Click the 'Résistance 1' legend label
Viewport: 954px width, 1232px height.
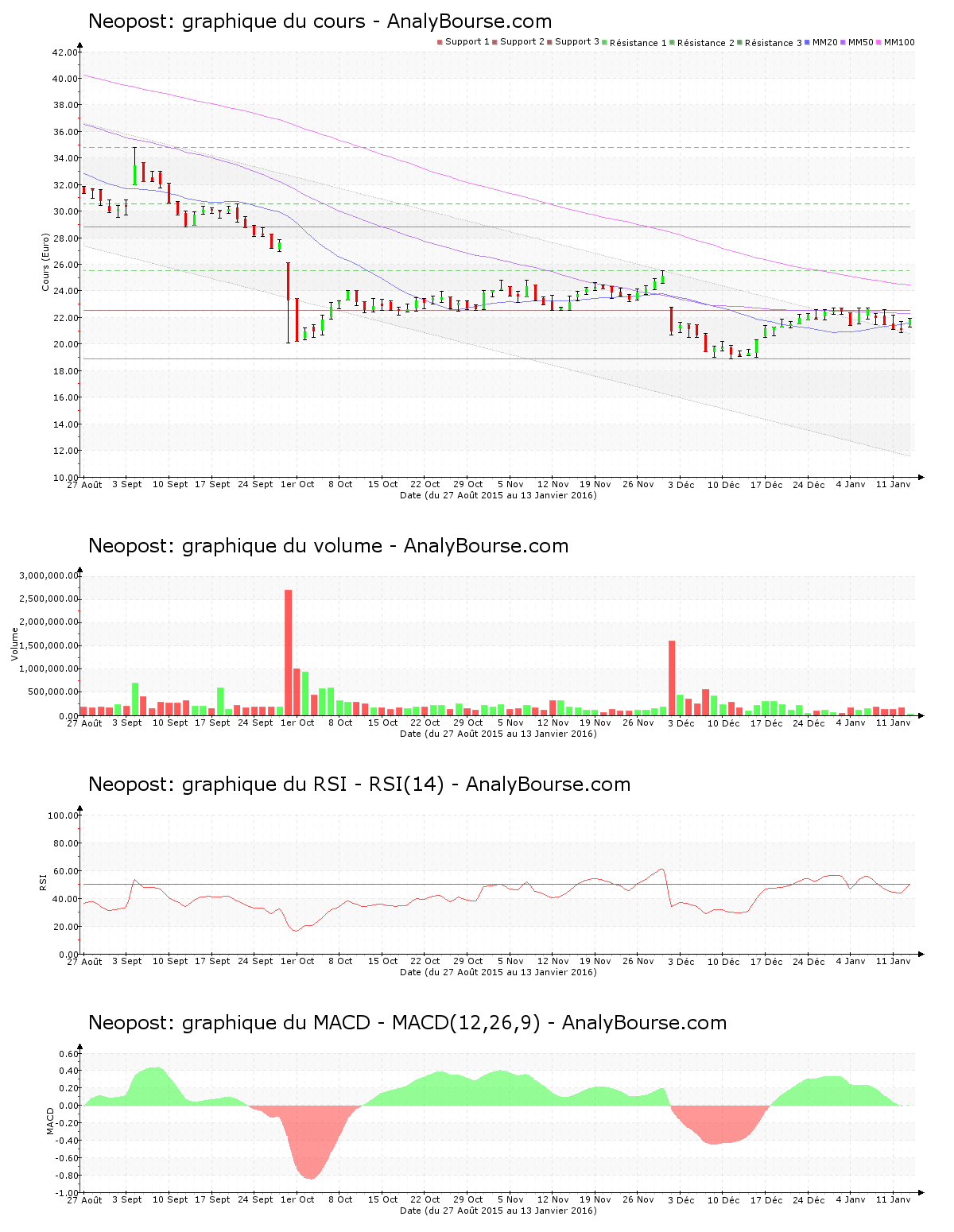tap(638, 43)
